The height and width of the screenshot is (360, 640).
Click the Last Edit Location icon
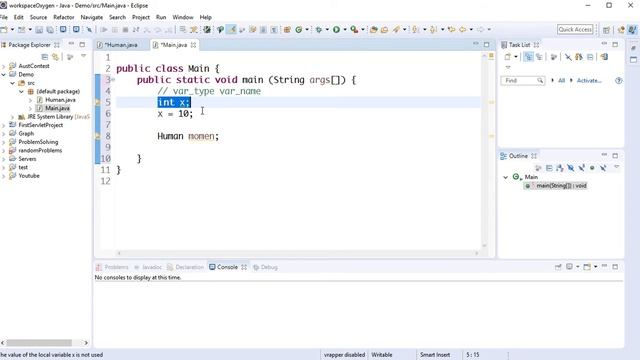click(451, 29)
